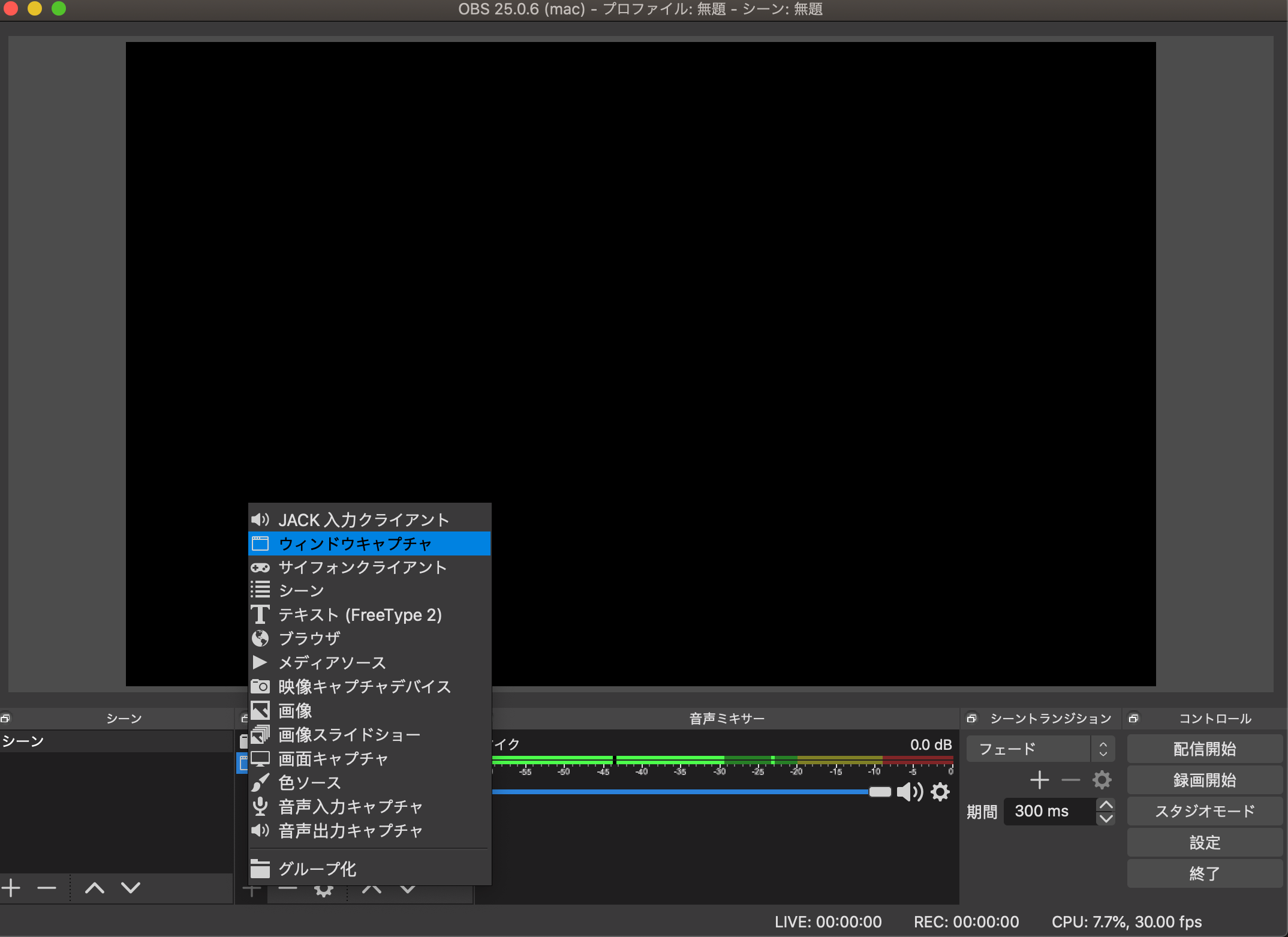Click camera icon beside 映像キャプチャデバイス
The image size is (1288, 937).
click(260, 686)
